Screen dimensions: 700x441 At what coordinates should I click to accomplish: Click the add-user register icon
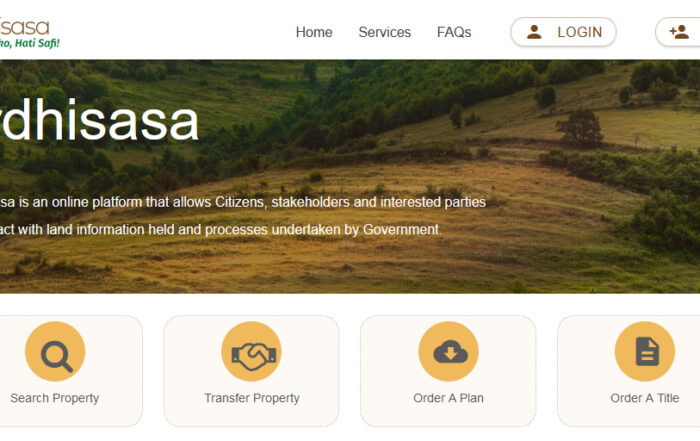(x=679, y=32)
